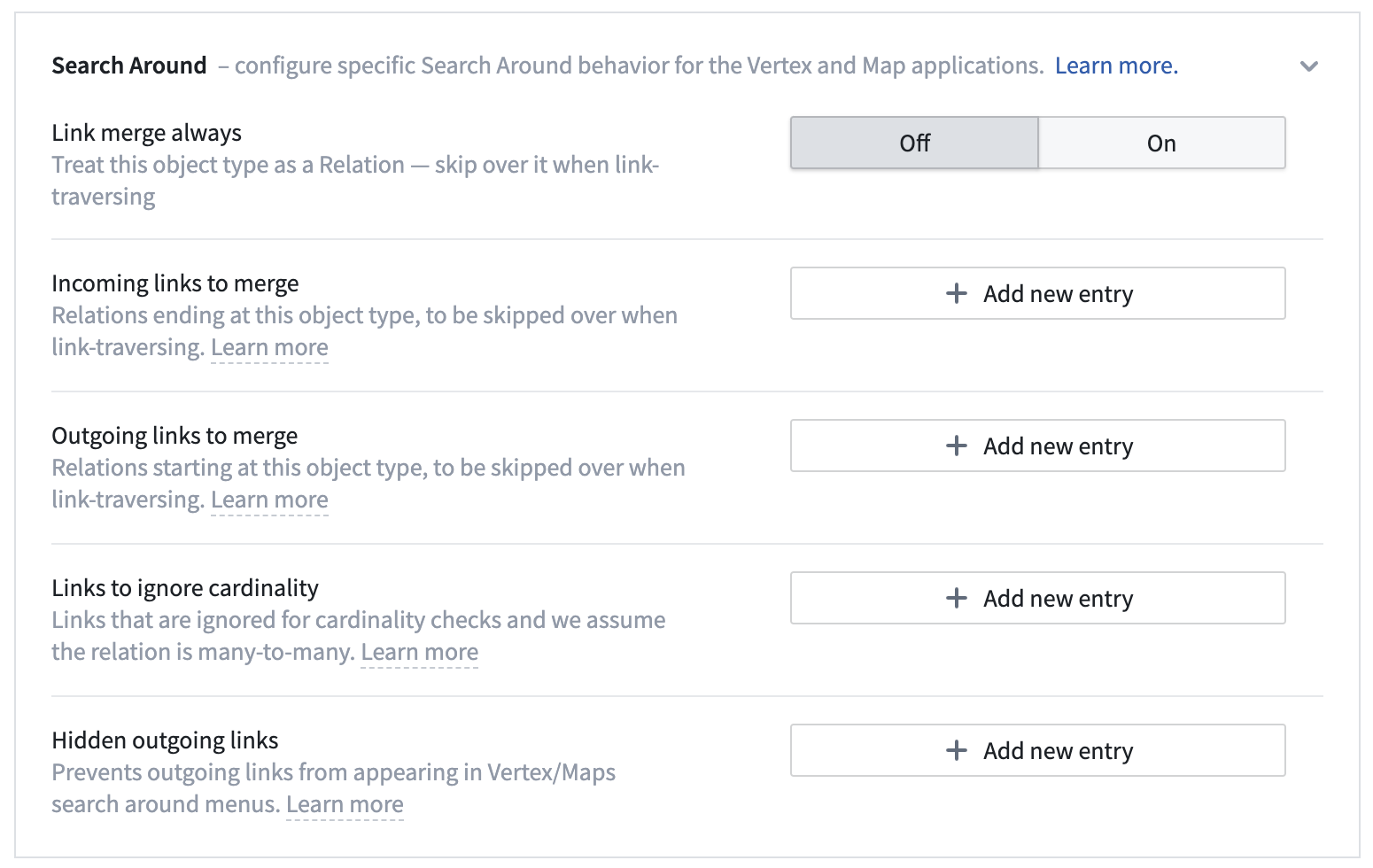Select the Links to ignore cardinality label
Screen dimensions: 1373x868
click(x=185, y=588)
